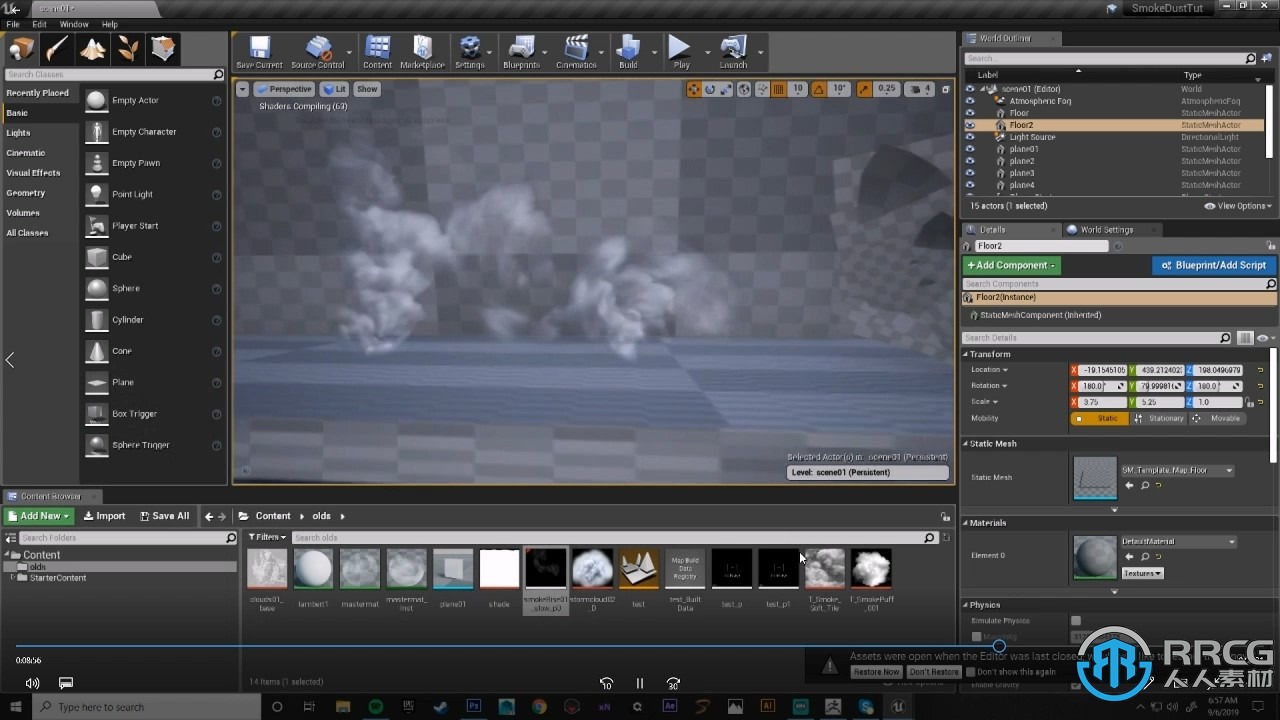The image size is (1280, 720).
Task: Open the grid snap value 10 dropdown
Action: tap(798, 89)
